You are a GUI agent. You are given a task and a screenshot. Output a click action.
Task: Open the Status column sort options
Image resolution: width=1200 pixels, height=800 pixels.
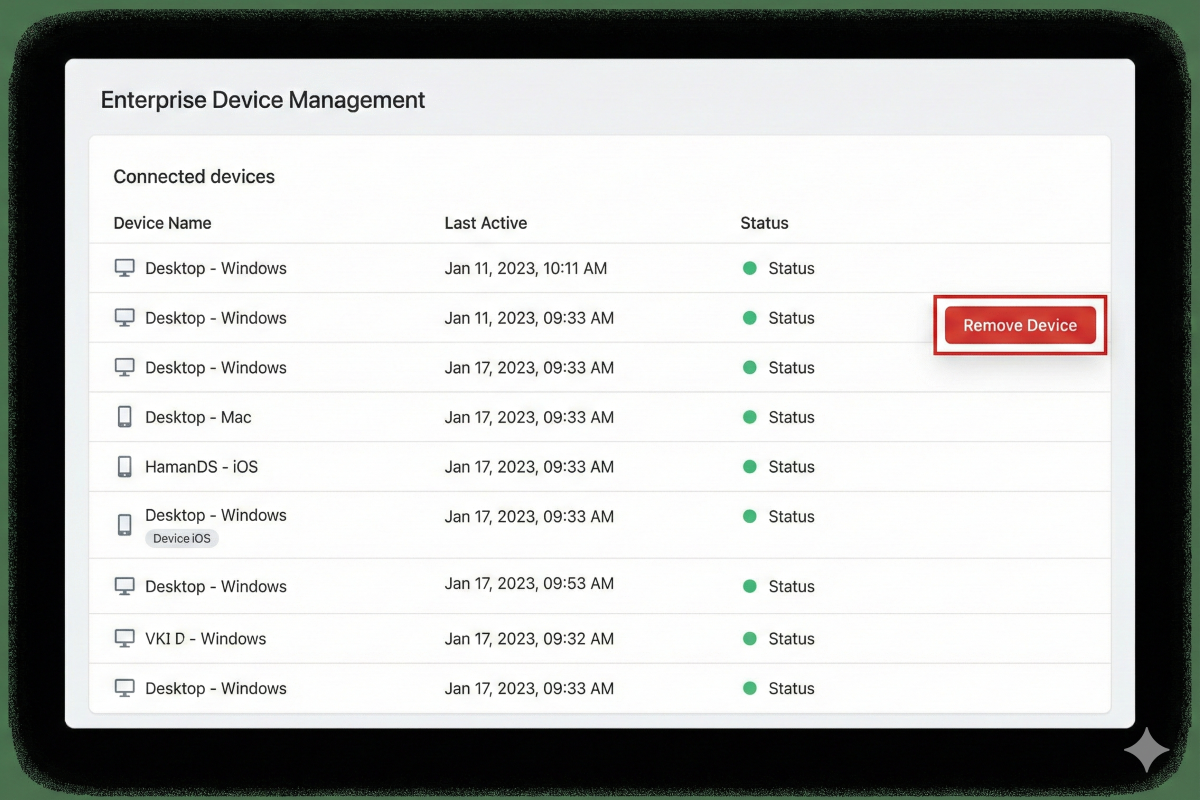pyautogui.click(x=764, y=223)
